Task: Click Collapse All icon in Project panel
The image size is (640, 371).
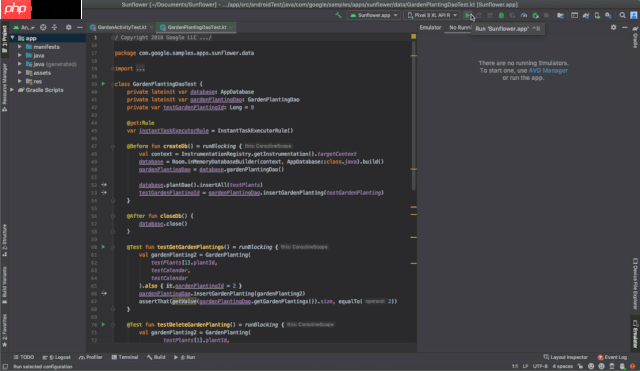Action: (54, 27)
